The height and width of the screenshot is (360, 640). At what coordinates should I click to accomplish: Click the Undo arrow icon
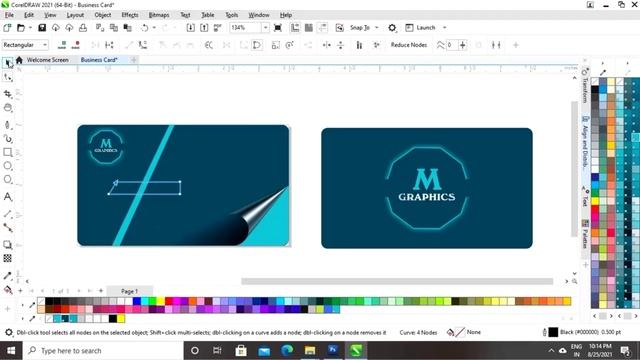tap(144, 28)
